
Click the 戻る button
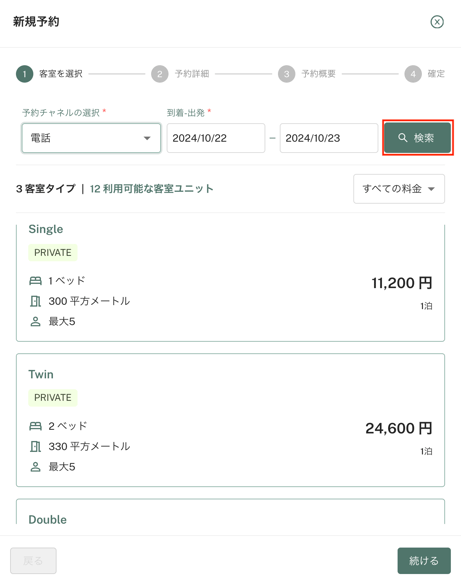pos(33,560)
